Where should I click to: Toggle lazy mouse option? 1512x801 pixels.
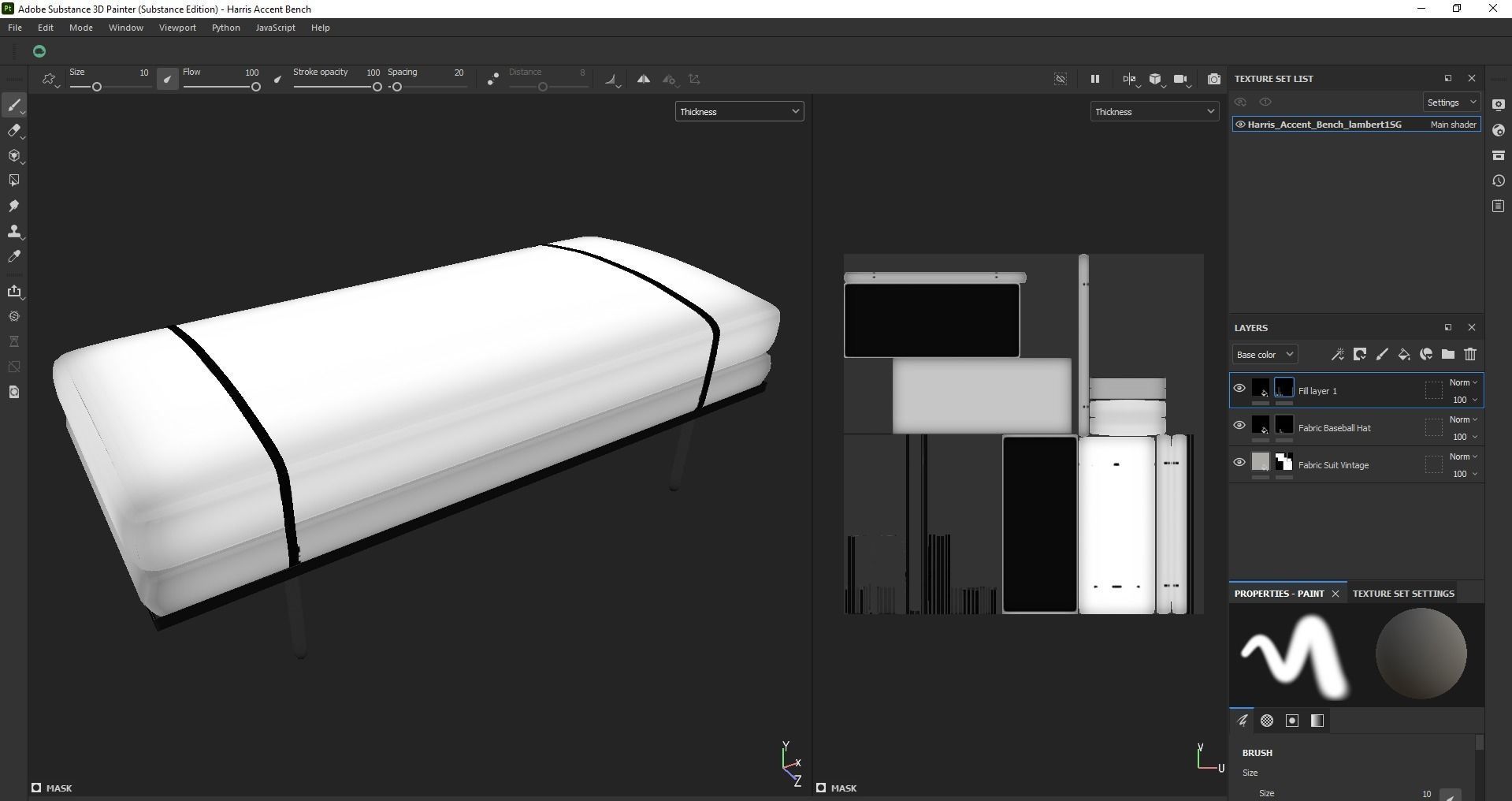click(x=492, y=79)
